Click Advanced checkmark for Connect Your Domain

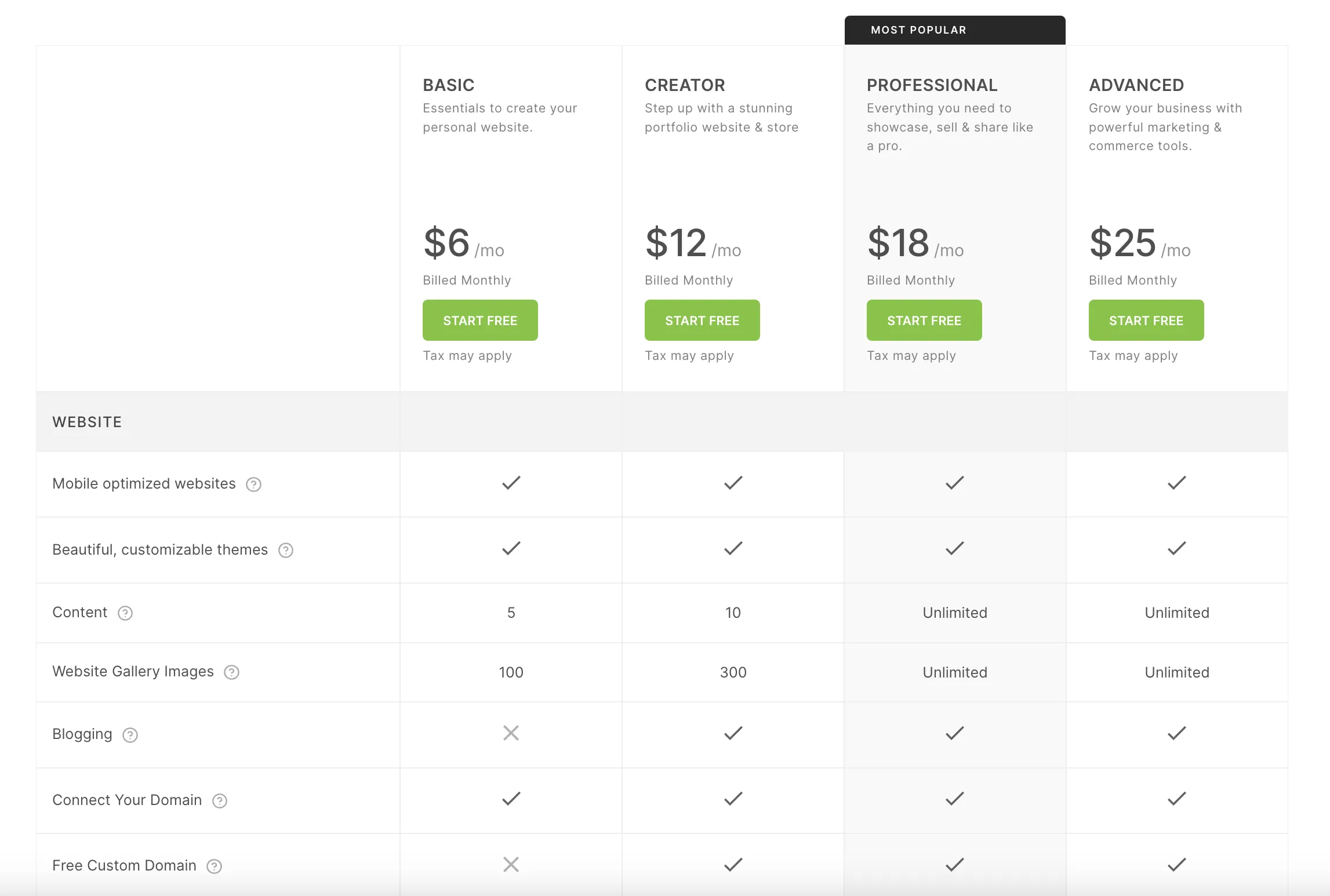(1177, 799)
